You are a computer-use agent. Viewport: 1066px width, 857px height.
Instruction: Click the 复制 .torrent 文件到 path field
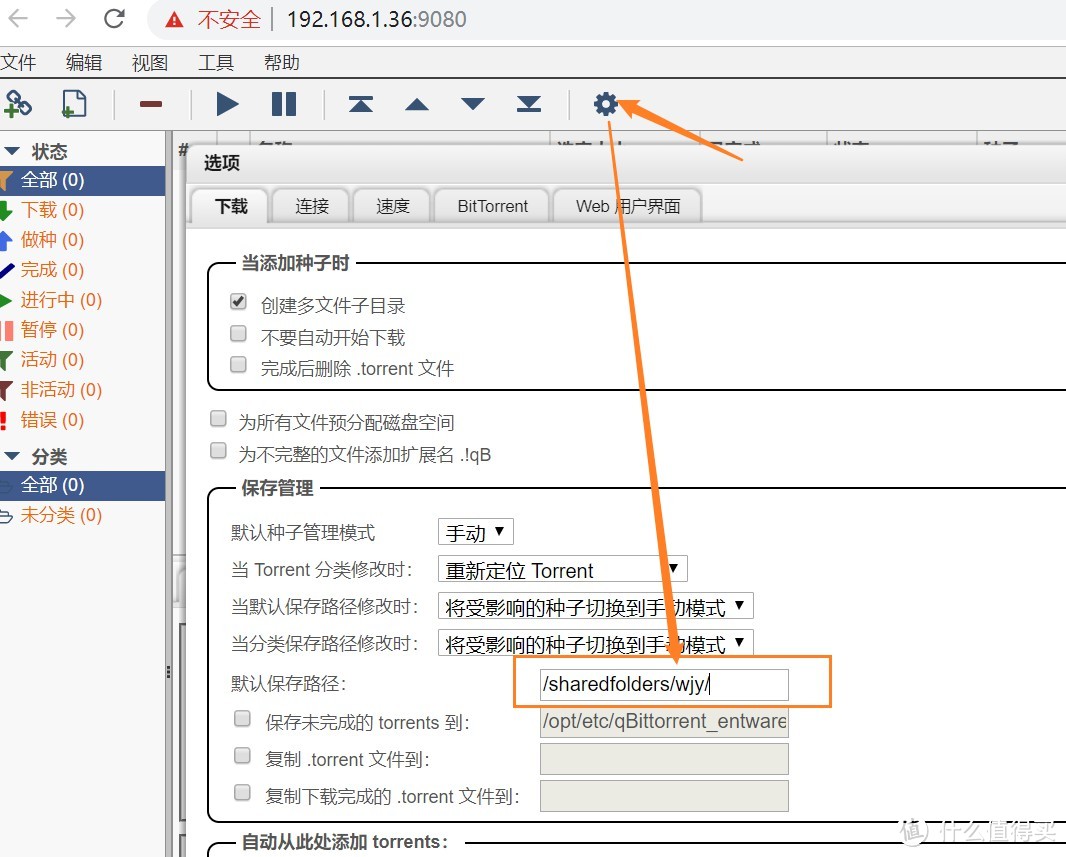[x=664, y=758]
